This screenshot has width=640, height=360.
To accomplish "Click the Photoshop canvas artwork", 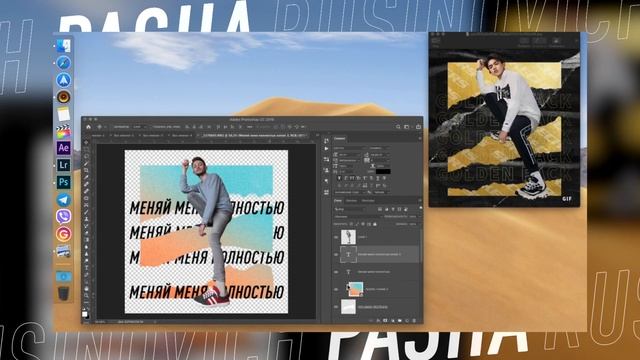I will point(206,231).
